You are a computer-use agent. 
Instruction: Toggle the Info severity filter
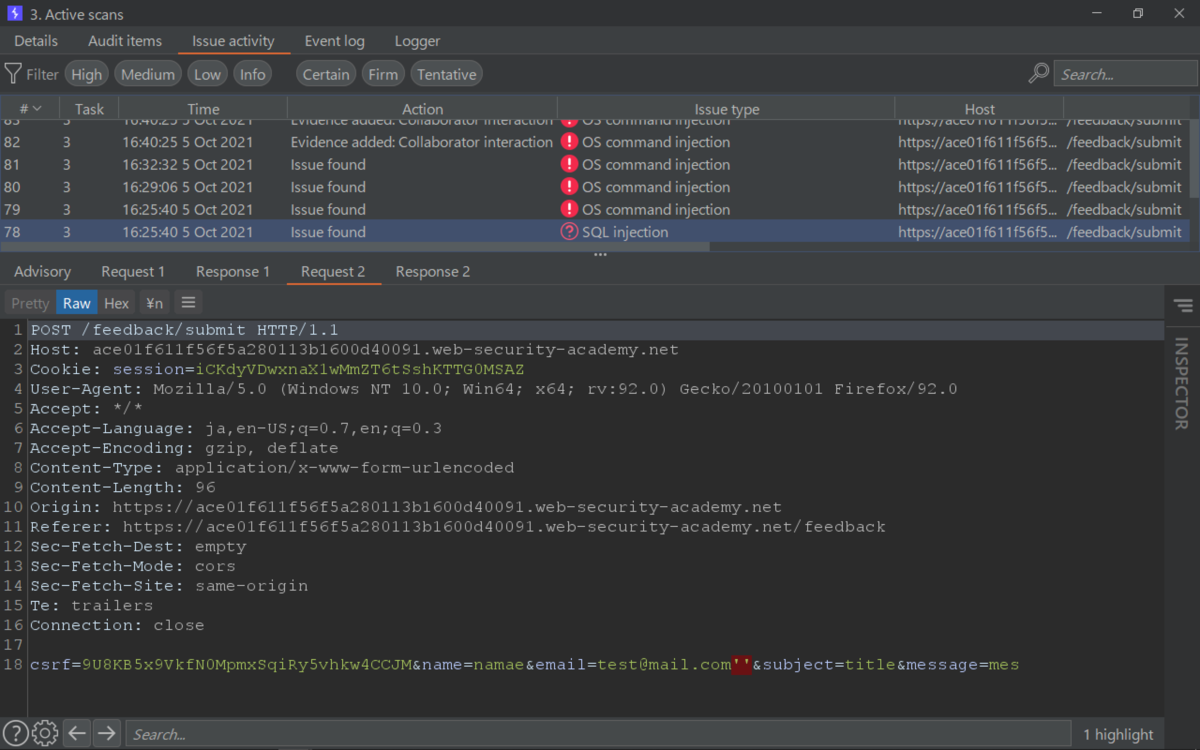253,74
